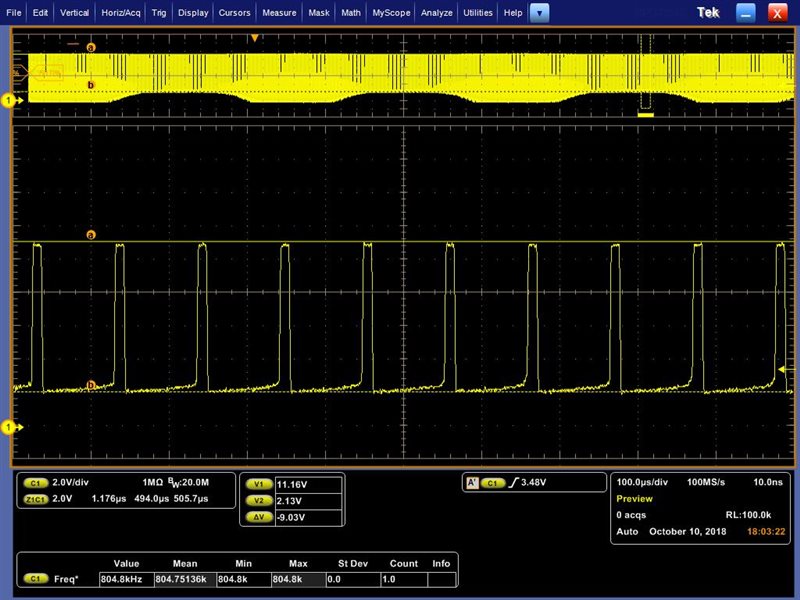Select the 11.16V cursor value field
This screenshot has width=800, height=600.
pyautogui.click(x=308, y=485)
